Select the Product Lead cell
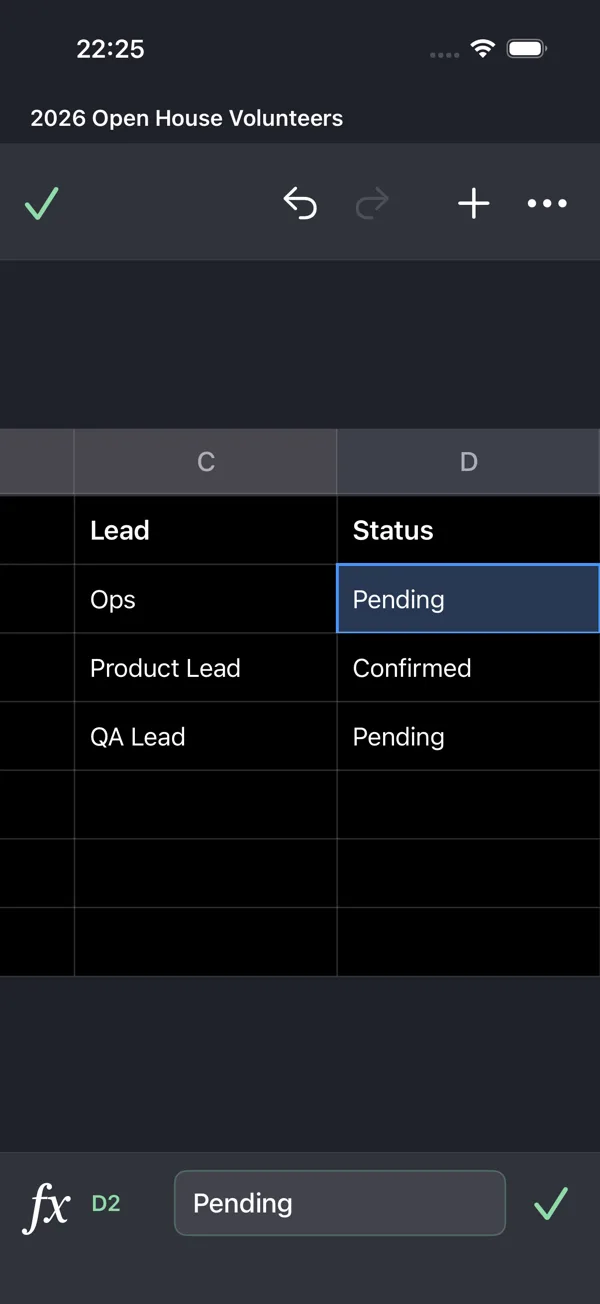This screenshot has width=600, height=1304. click(206, 668)
